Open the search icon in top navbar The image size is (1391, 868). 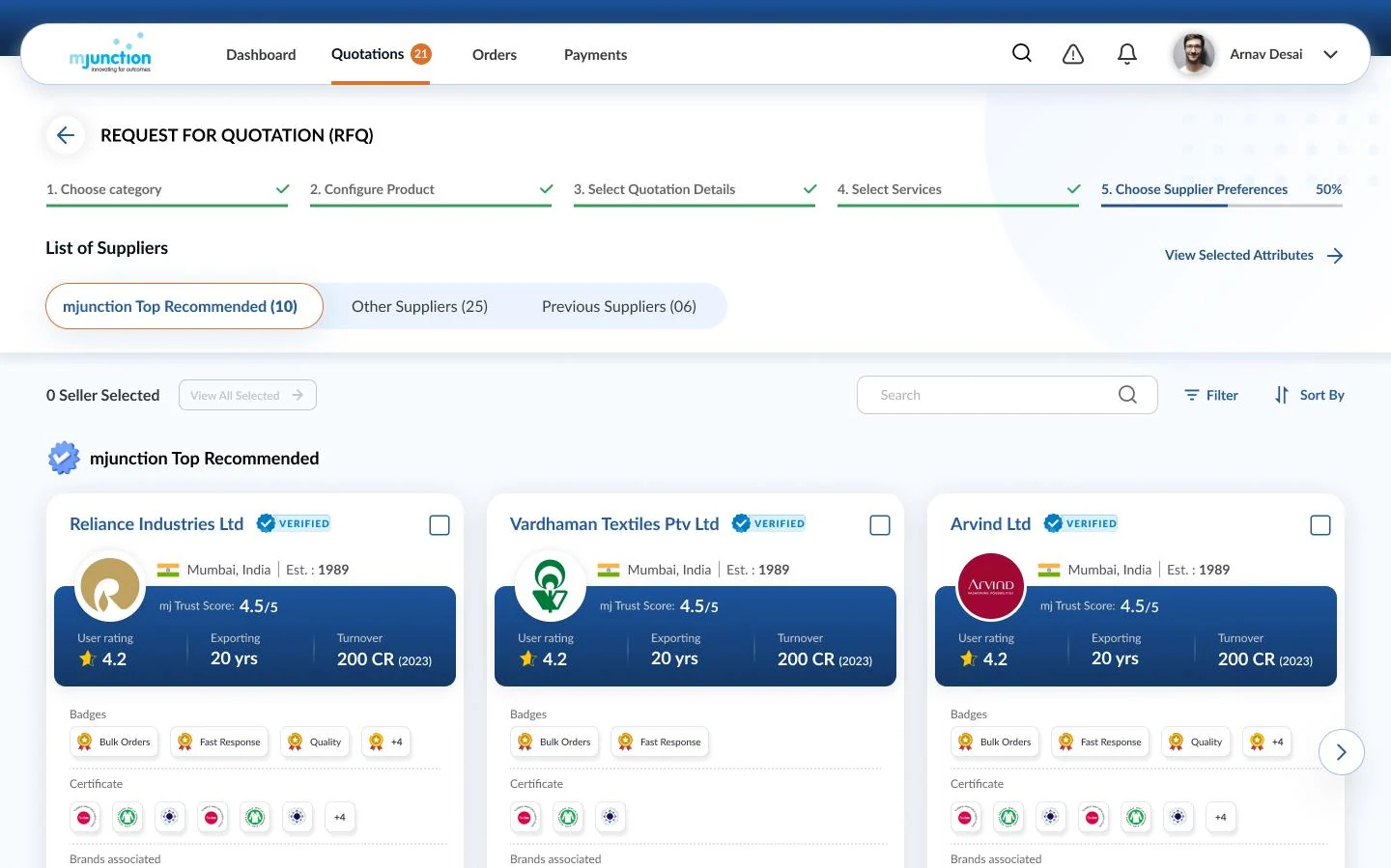point(1021,54)
